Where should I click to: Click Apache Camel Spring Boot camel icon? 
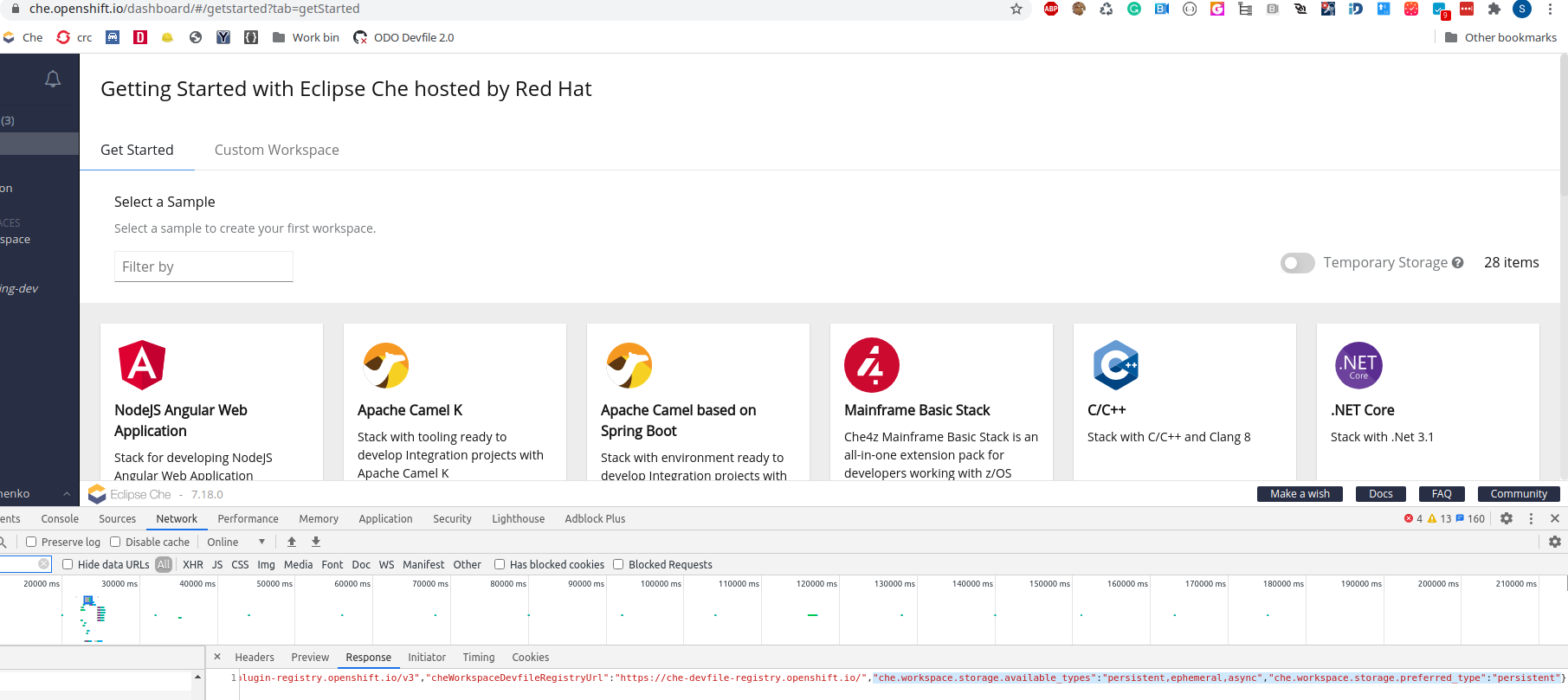(629, 365)
